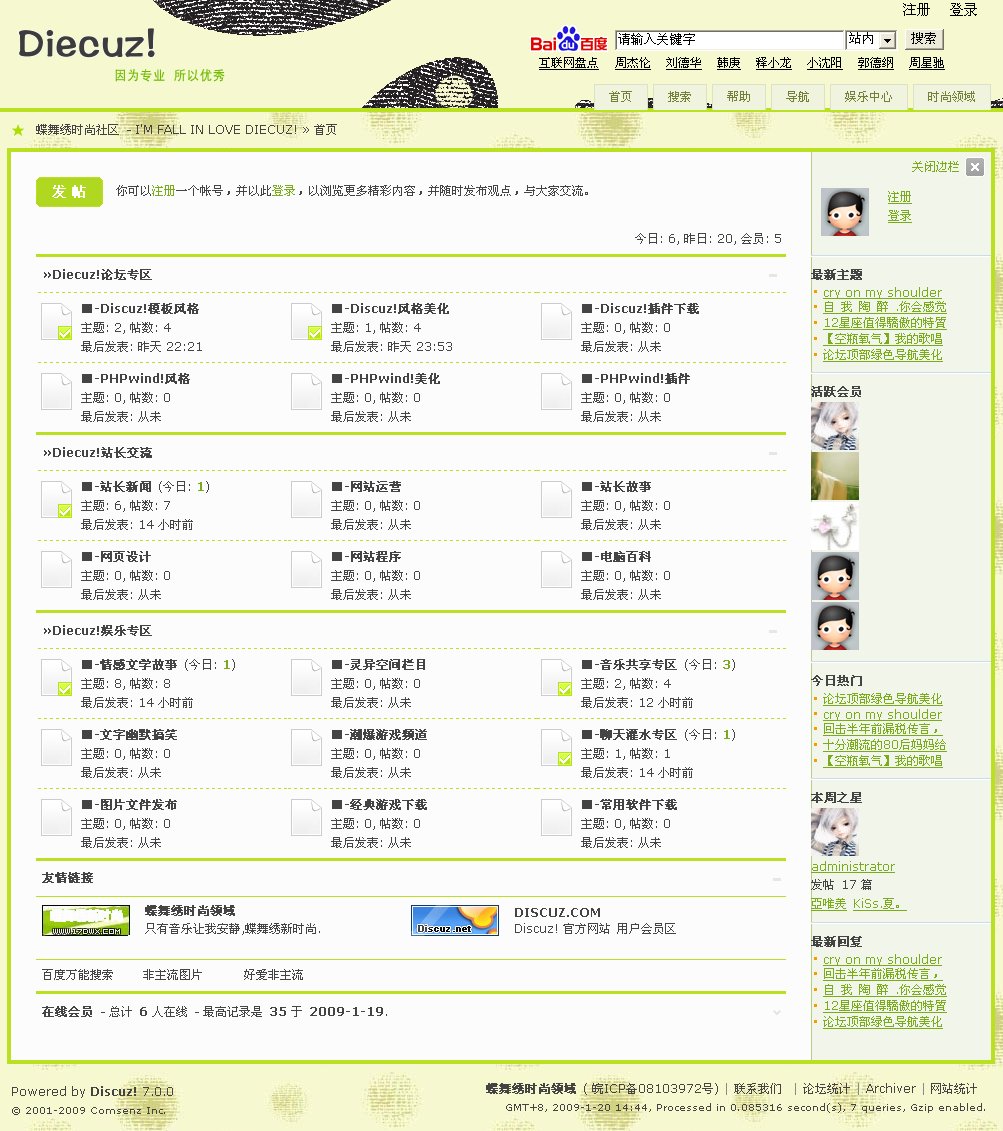Open the 导航 navigation tab
Viewport: 1003px width, 1131px height.
coord(797,97)
